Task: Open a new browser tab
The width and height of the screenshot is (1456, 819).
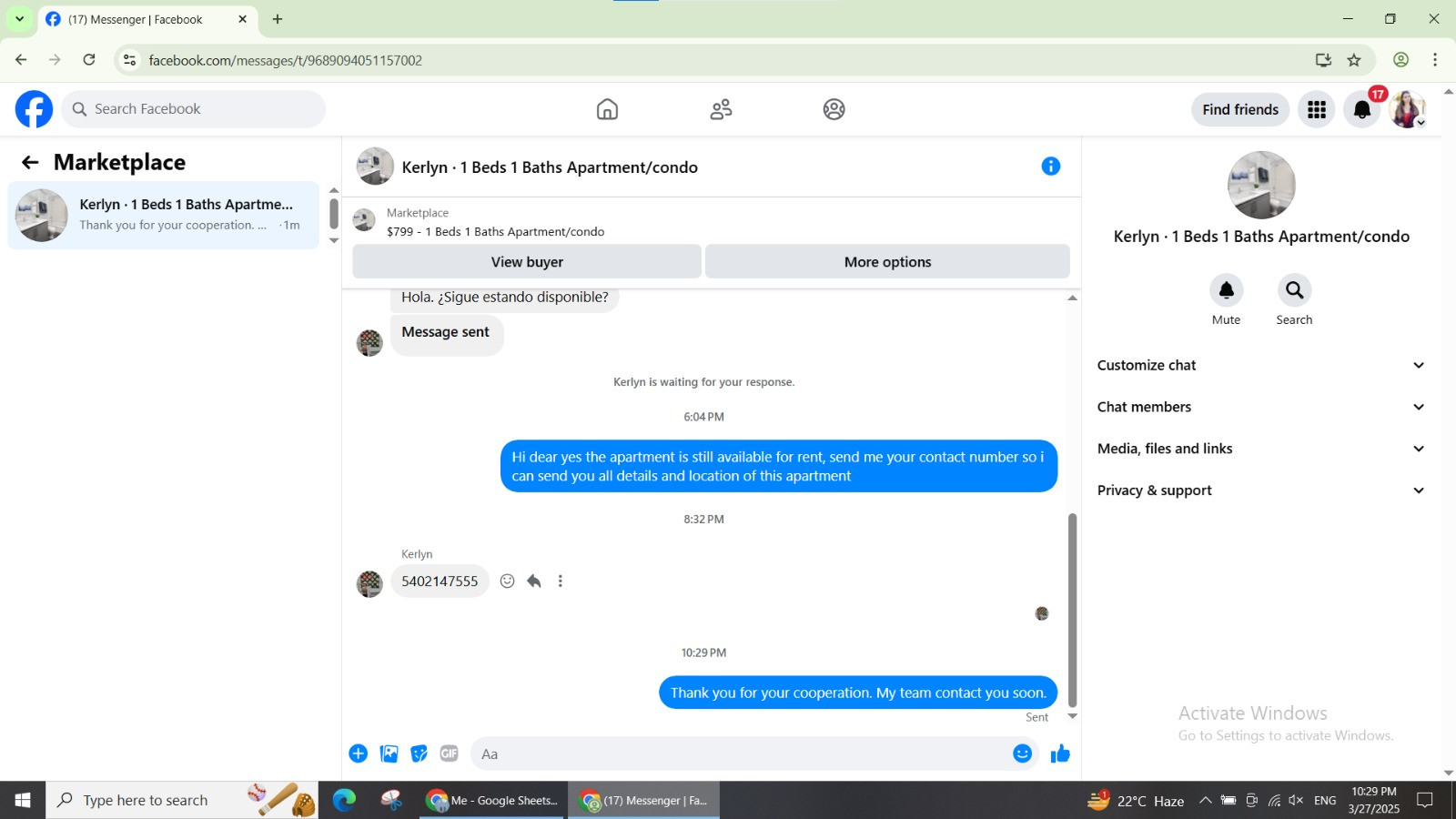Action: tap(278, 19)
